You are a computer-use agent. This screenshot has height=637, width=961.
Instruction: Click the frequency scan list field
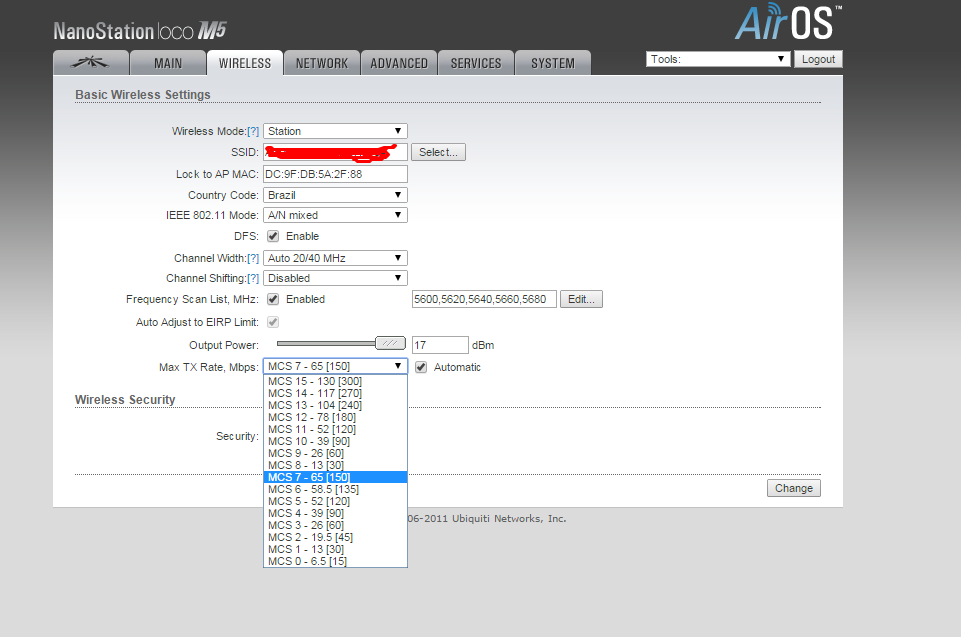[484, 299]
